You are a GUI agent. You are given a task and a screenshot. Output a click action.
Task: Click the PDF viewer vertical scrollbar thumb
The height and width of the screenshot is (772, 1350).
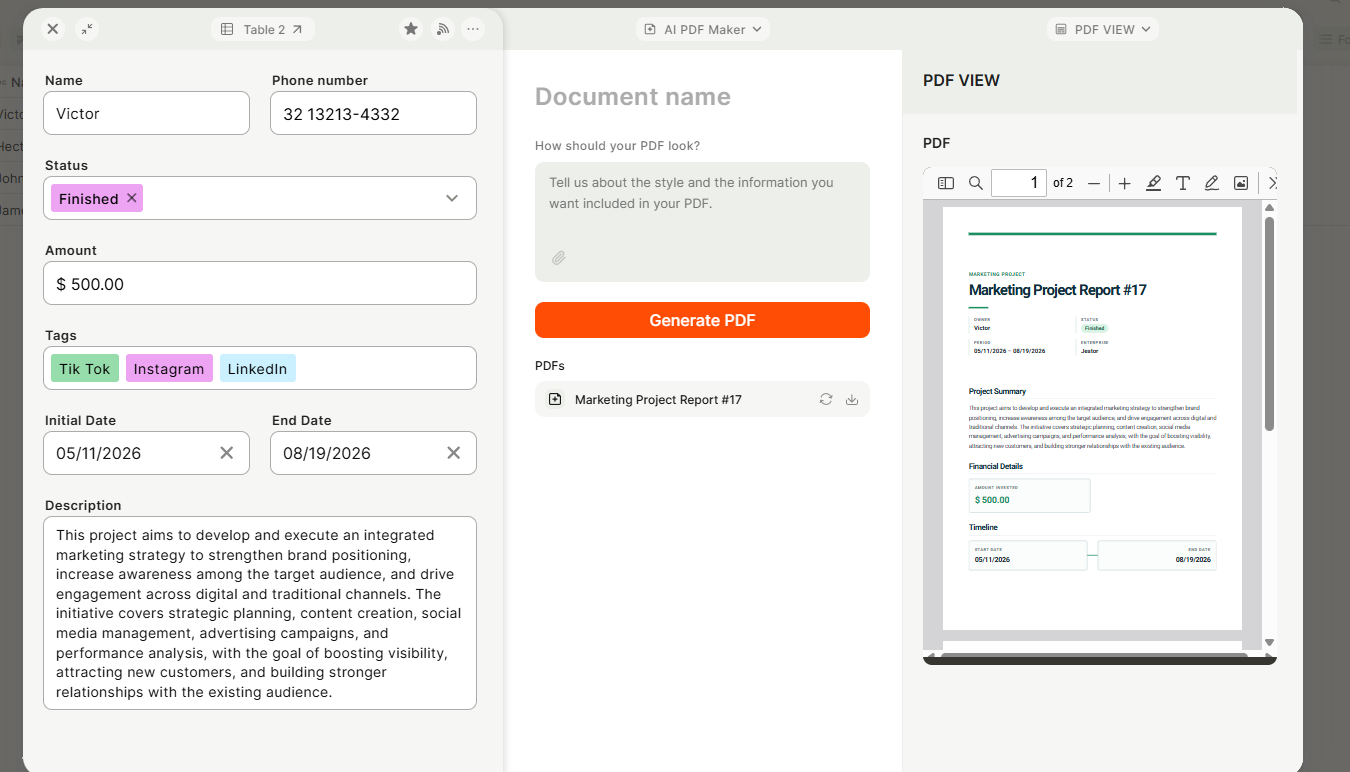pos(1269,324)
